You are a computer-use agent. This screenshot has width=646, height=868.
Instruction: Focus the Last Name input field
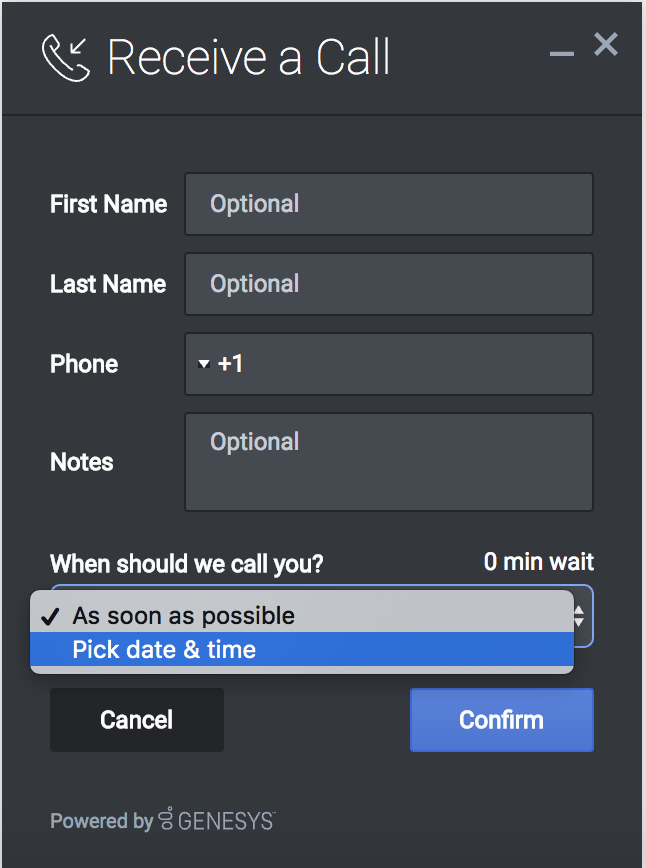click(389, 284)
